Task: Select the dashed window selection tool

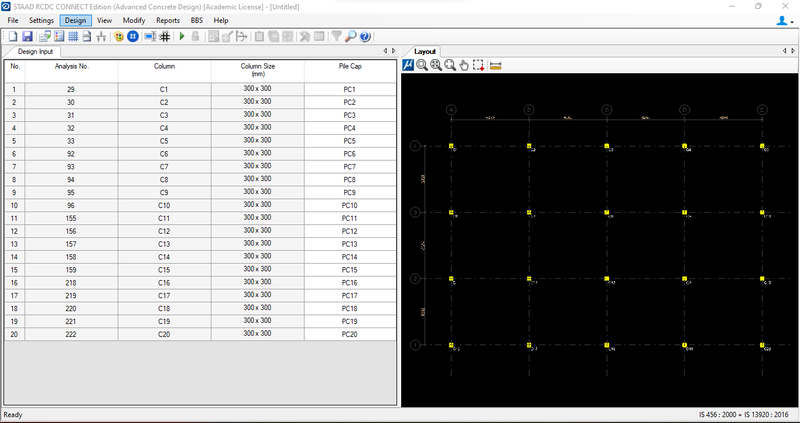Action: [478, 65]
